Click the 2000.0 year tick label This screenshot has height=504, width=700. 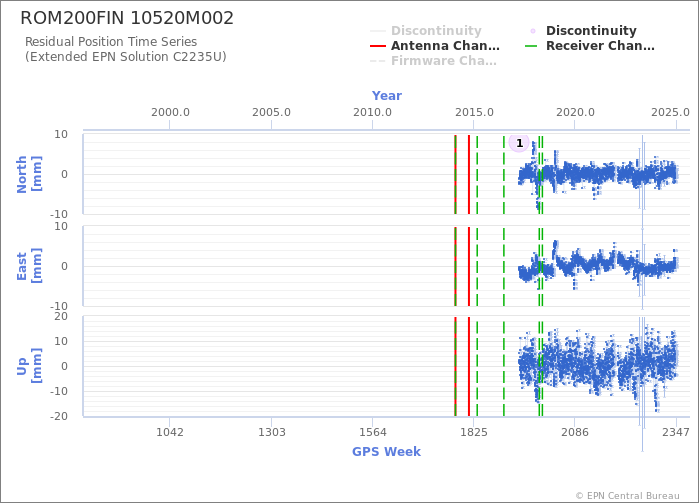pos(170,112)
